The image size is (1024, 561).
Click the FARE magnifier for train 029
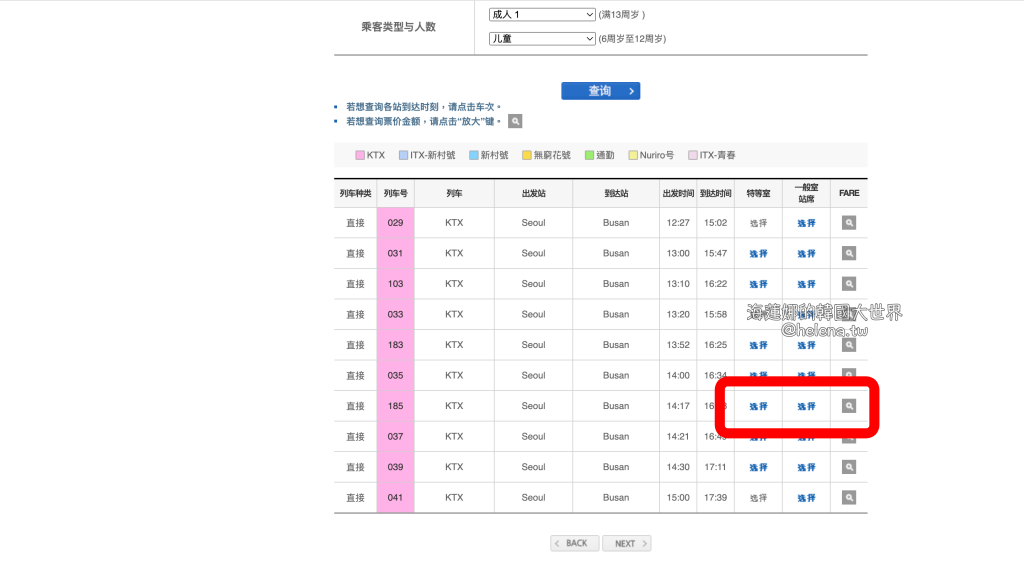coord(849,223)
